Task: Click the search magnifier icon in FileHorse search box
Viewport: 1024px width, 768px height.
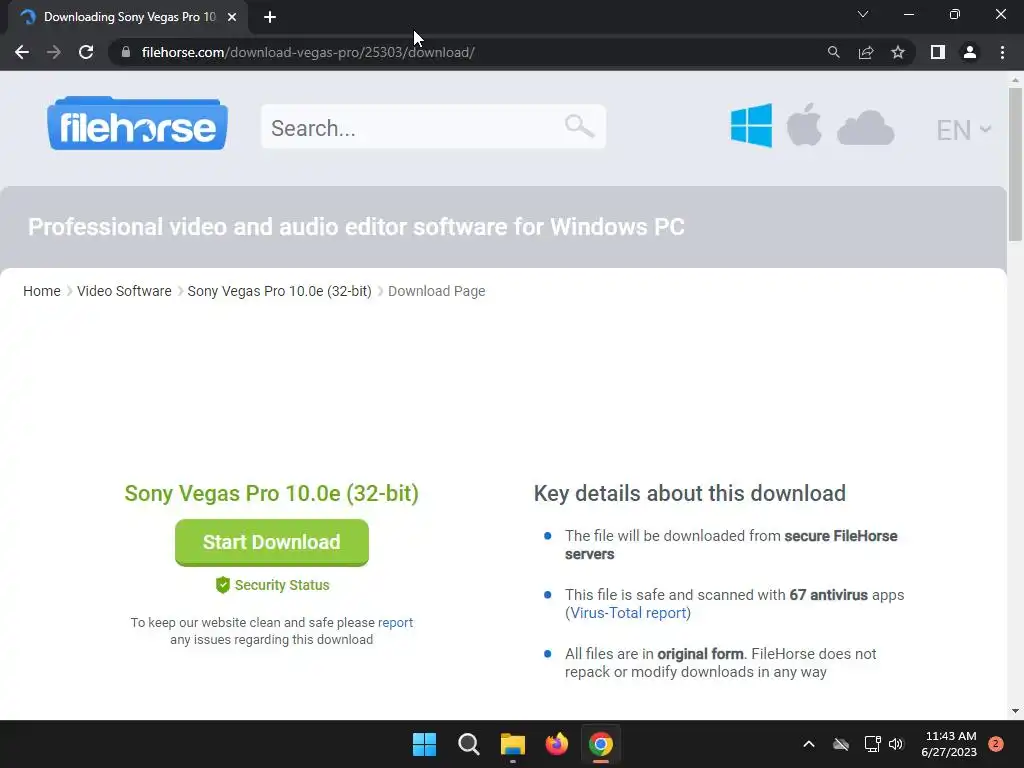Action: pos(579,126)
